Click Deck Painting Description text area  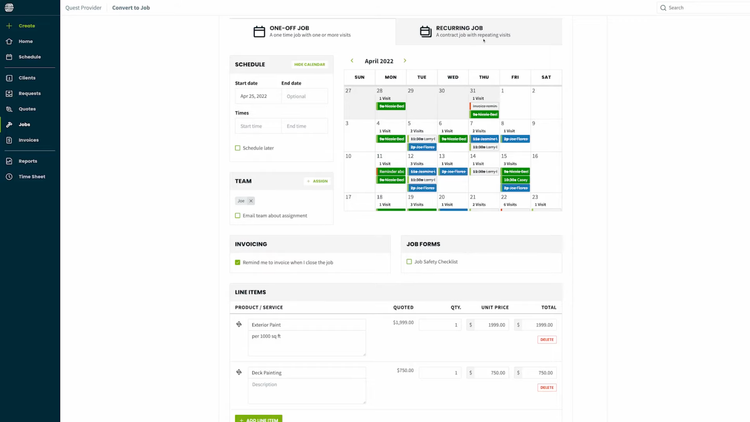pos(307,391)
